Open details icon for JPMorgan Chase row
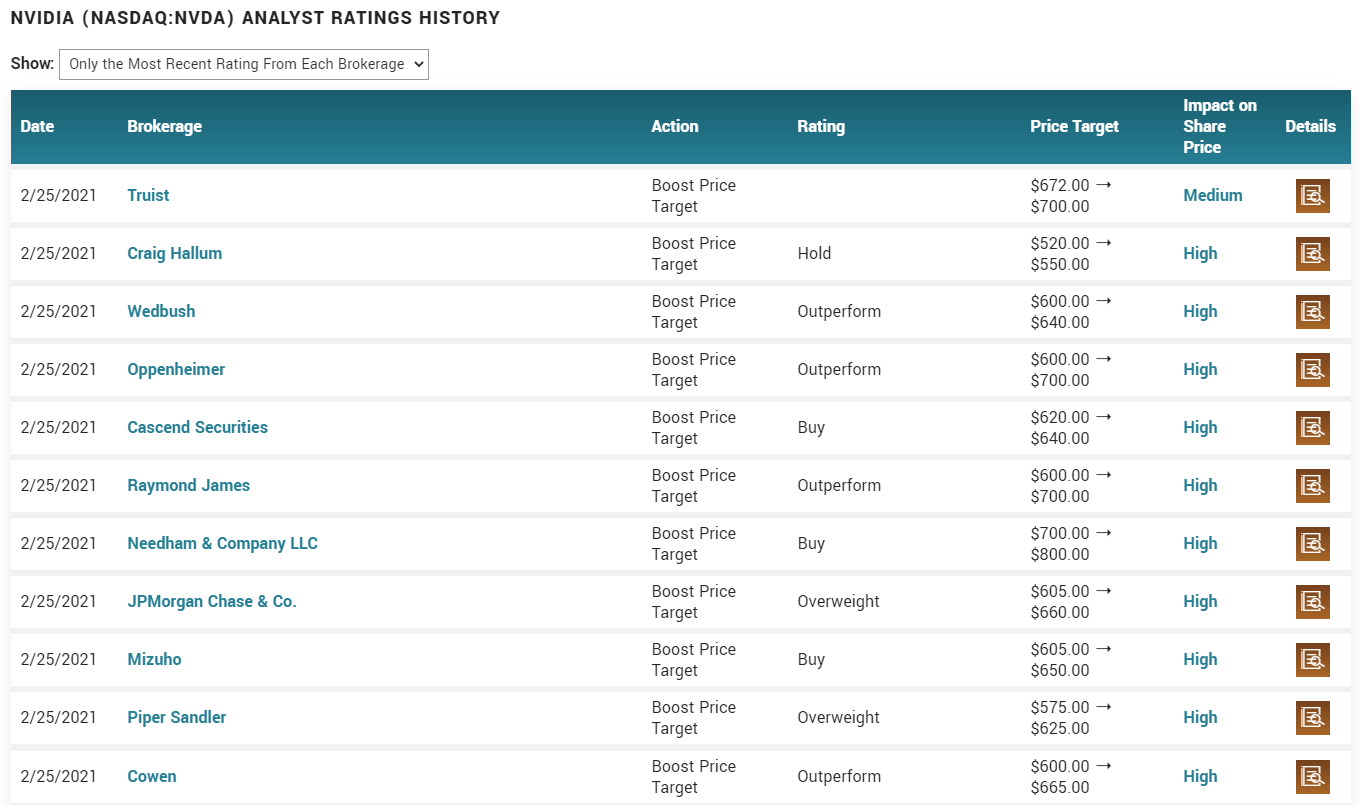 click(x=1312, y=602)
